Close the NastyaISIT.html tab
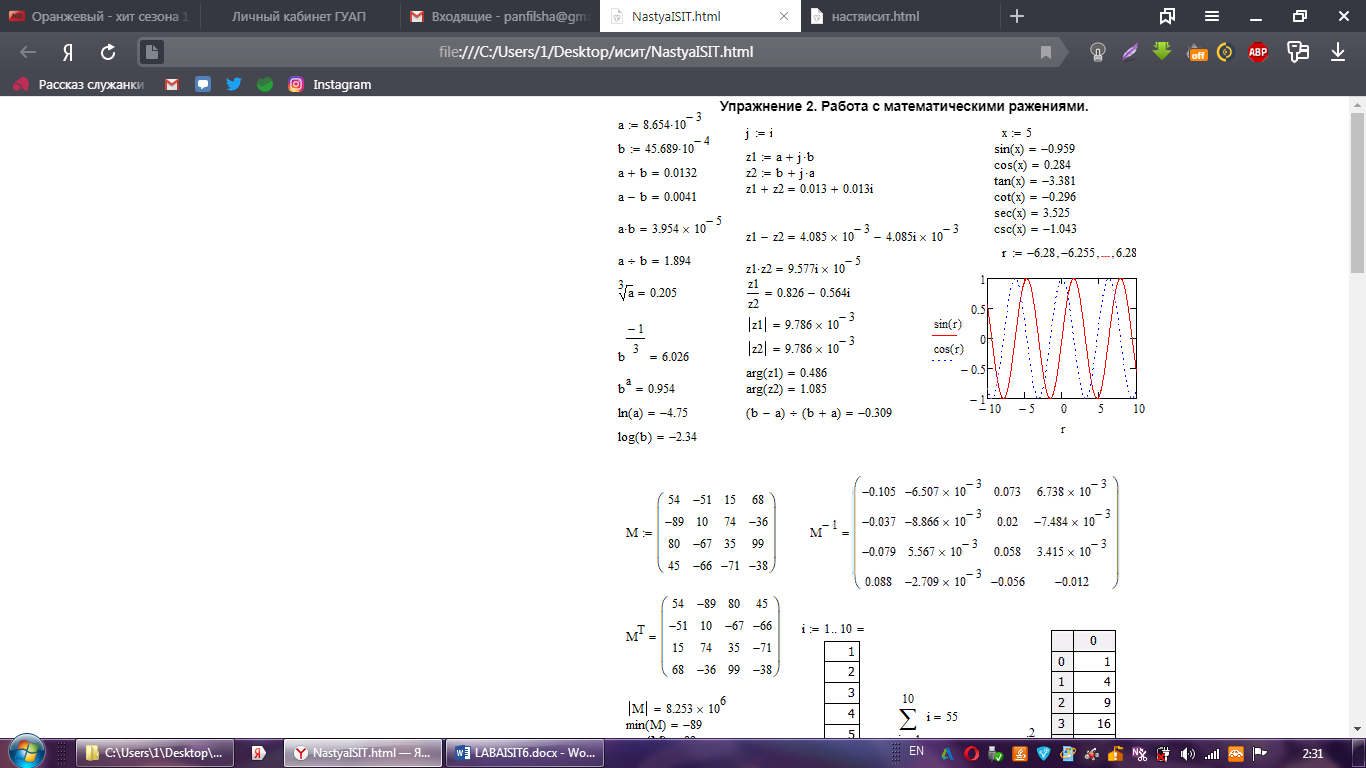Image resolution: width=1366 pixels, height=768 pixels. [x=784, y=17]
